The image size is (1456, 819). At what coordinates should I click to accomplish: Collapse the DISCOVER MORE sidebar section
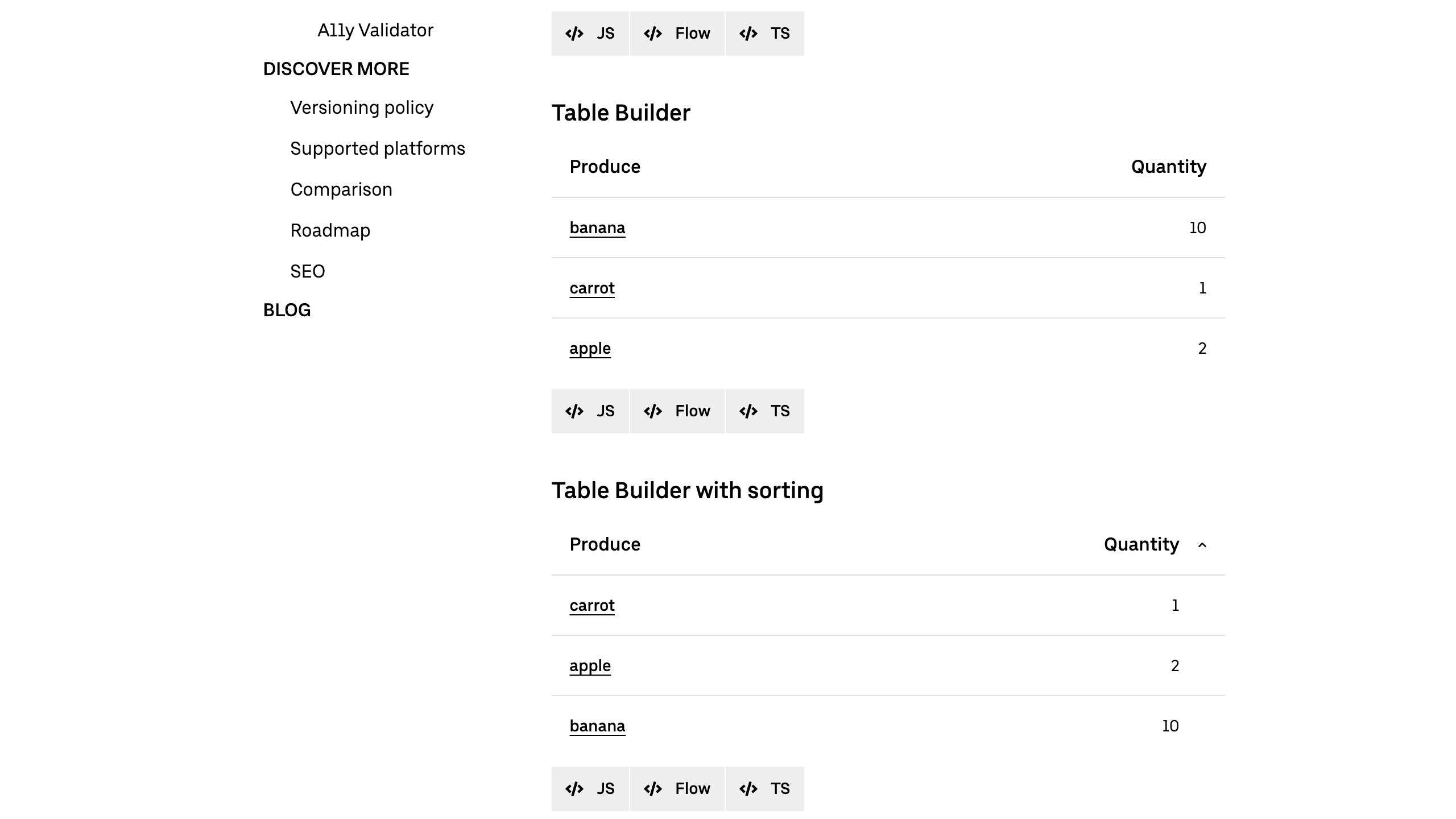point(336,69)
